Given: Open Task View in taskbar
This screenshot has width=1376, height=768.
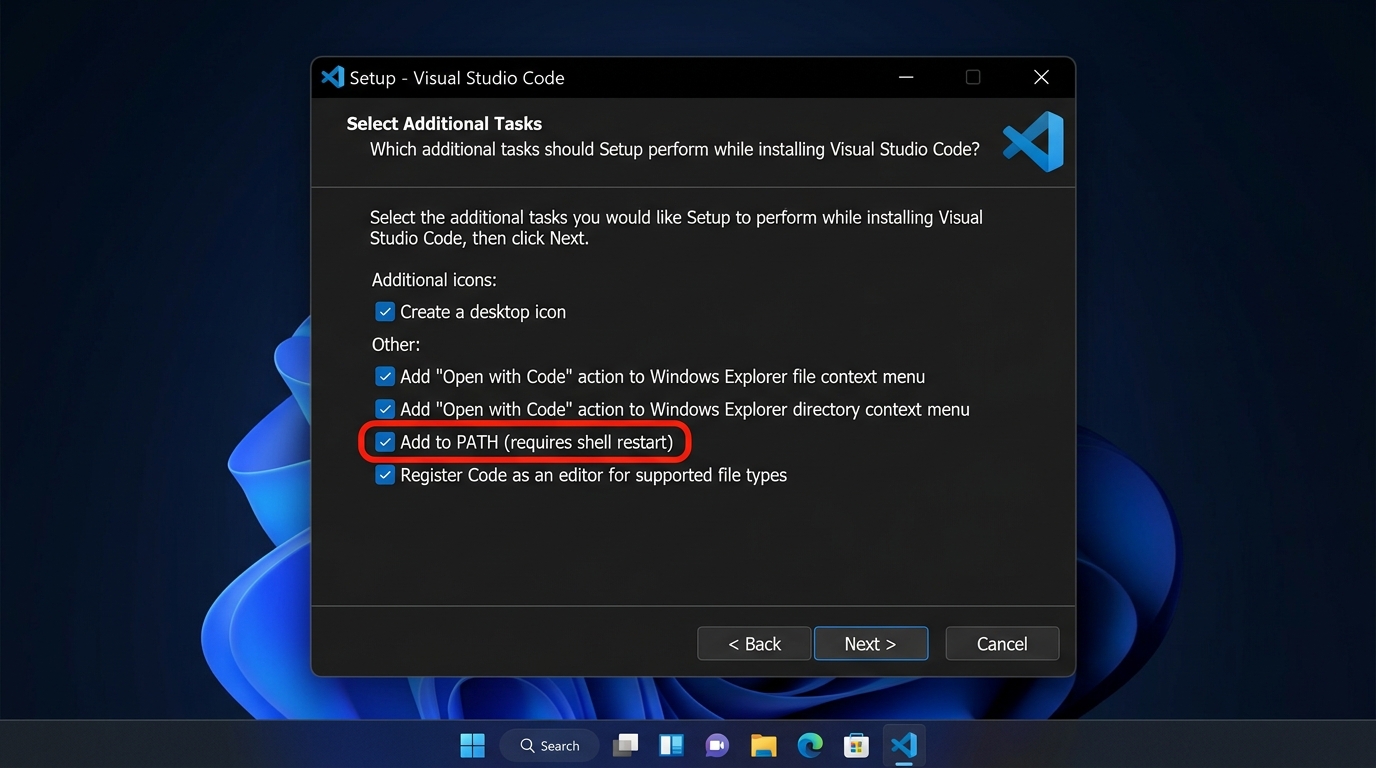Looking at the screenshot, I should pyautogui.click(x=626, y=745).
